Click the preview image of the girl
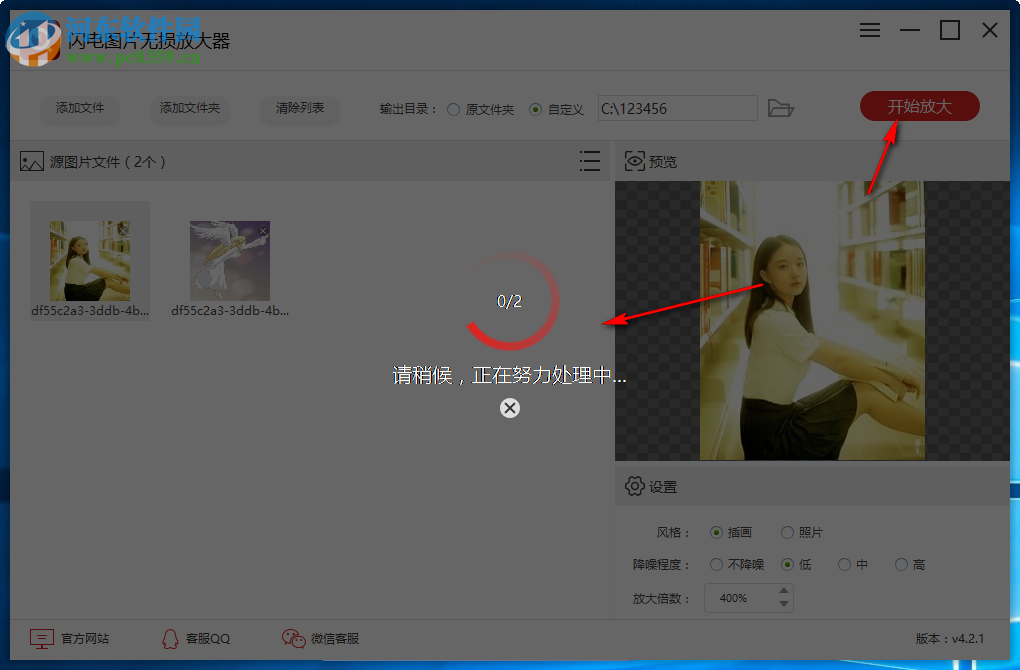Screen dimensions: 1020x670 point(812,321)
